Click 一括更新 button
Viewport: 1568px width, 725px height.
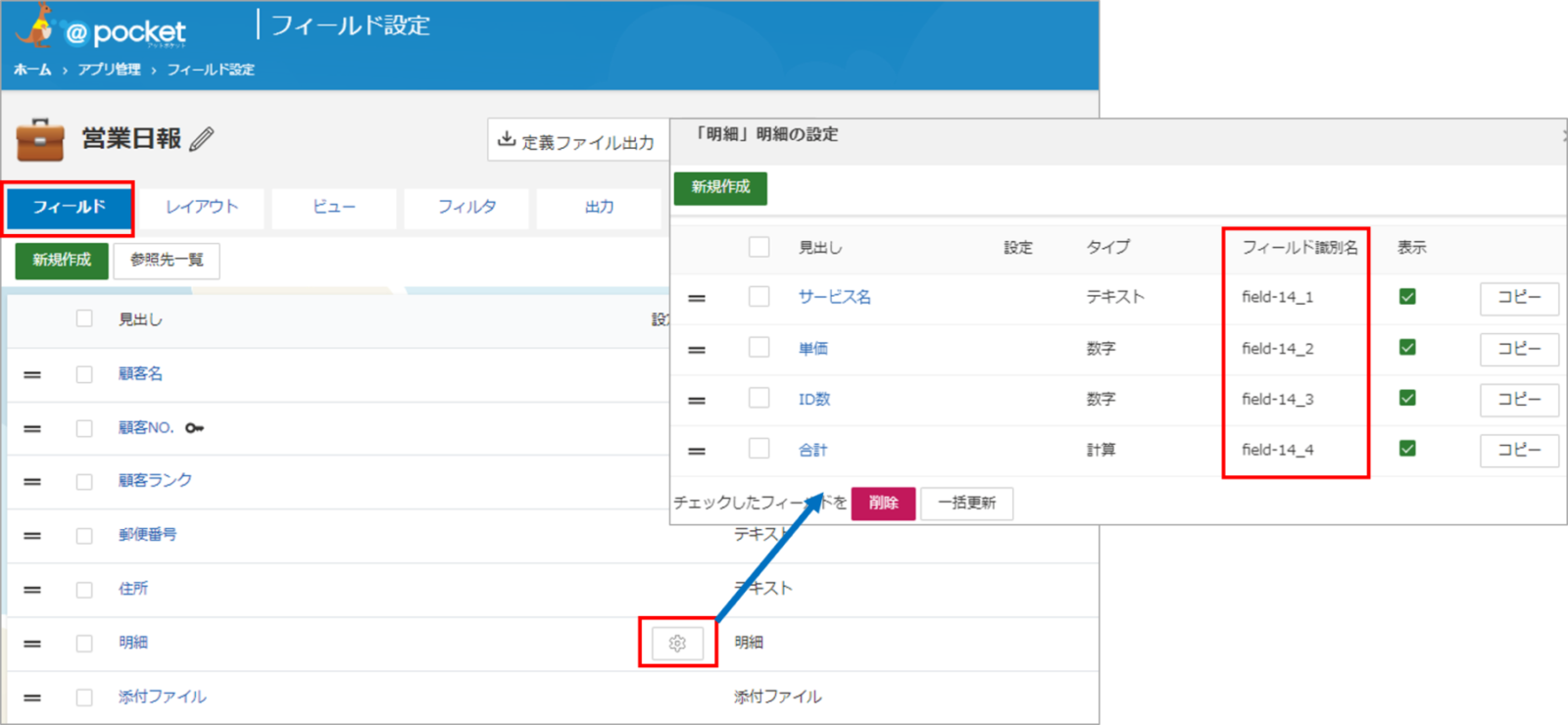[x=967, y=504]
